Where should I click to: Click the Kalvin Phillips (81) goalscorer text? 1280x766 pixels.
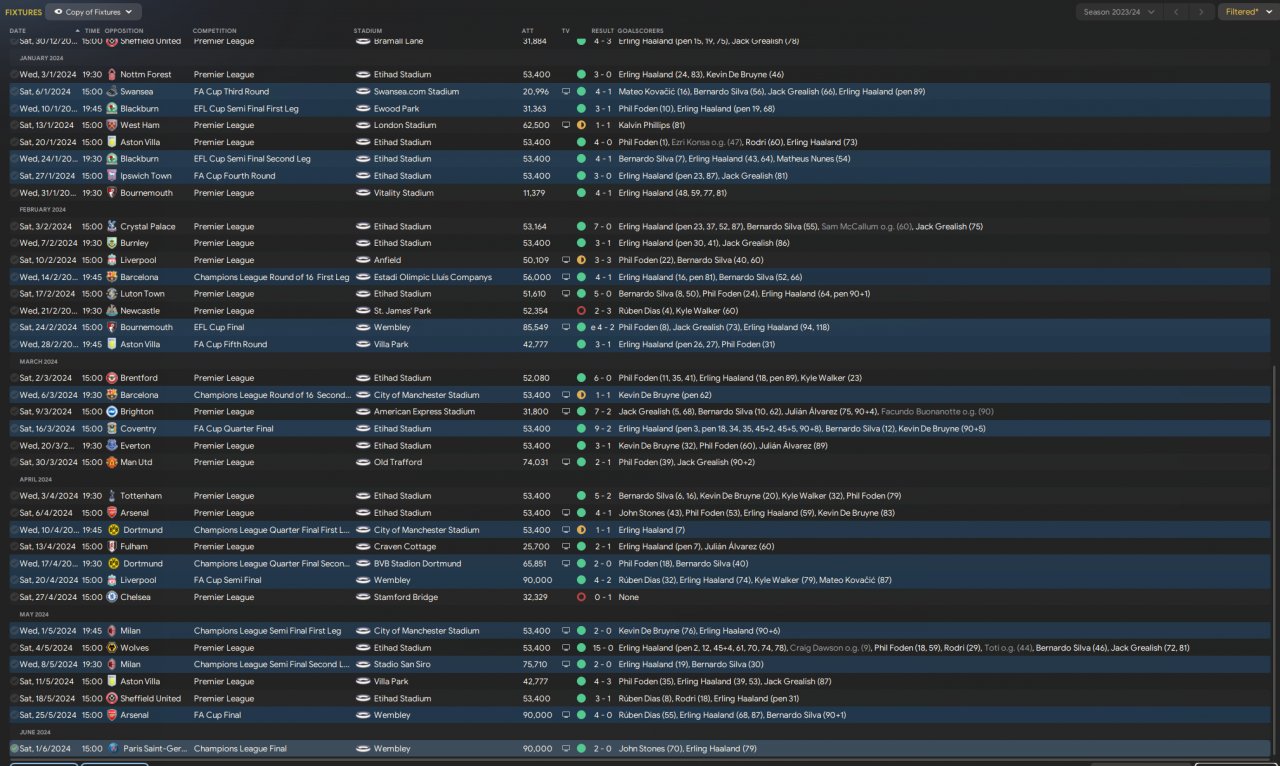(652, 125)
